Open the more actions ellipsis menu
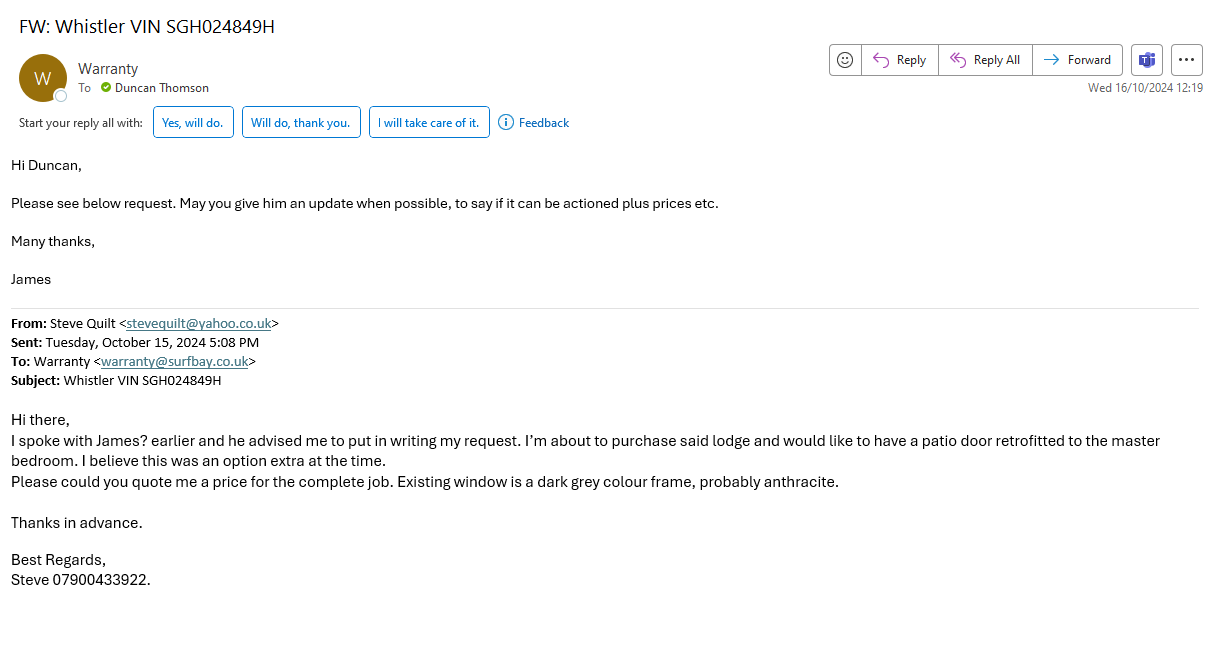 [x=1186, y=60]
